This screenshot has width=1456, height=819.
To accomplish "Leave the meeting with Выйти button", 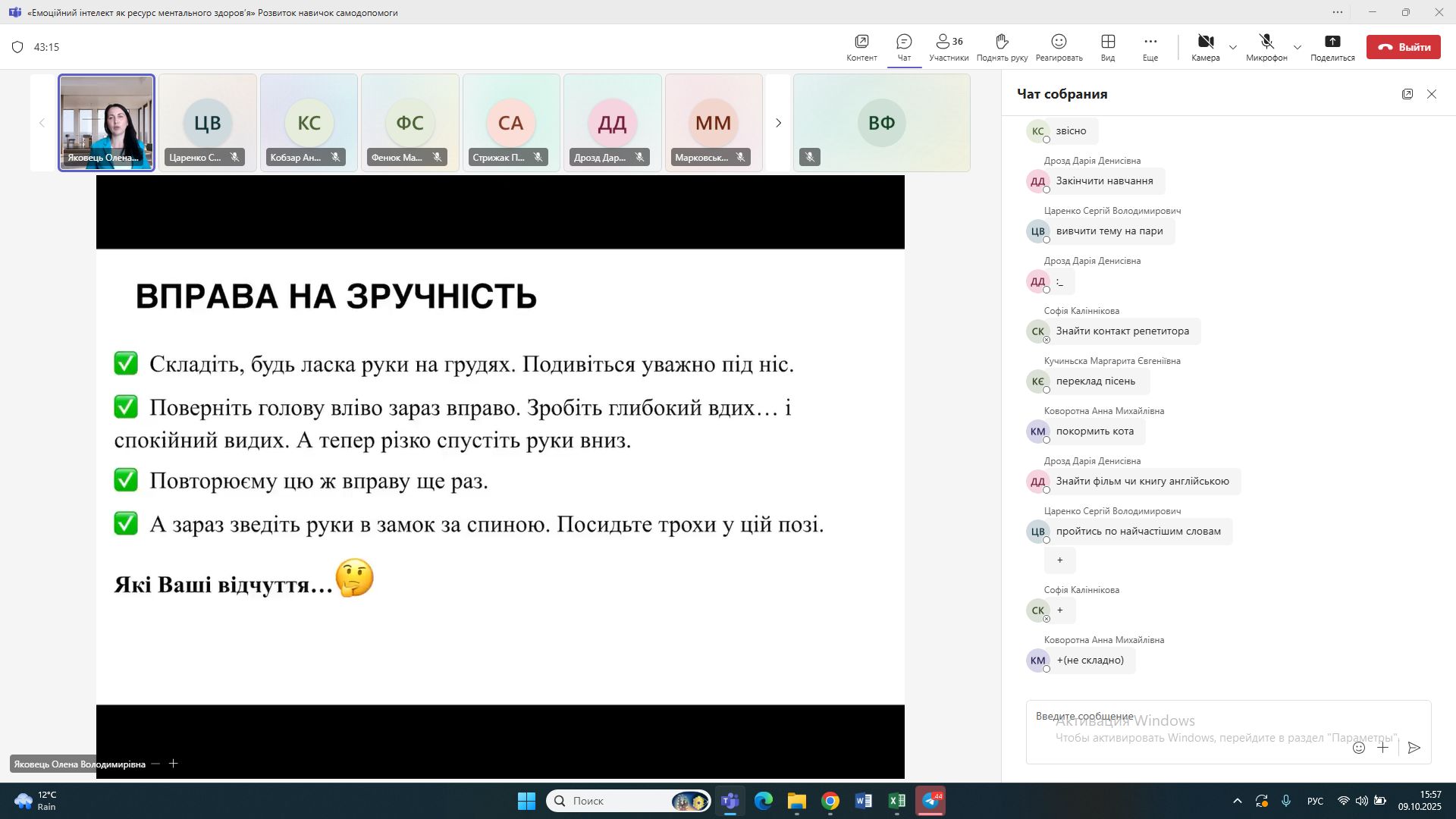I will 1404,47.
